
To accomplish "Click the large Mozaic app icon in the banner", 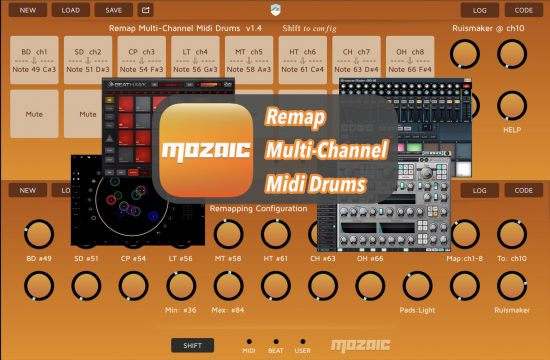I will point(206,150).
